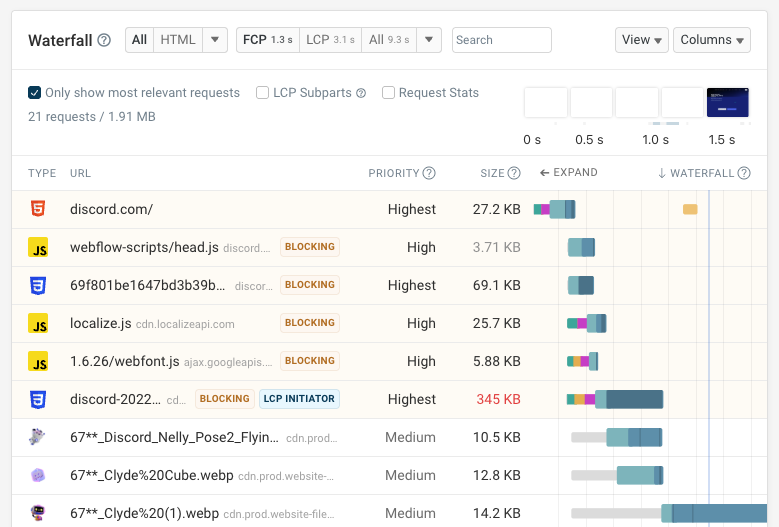Image resolution: width=779 pixels, height=527 pixels.
Task: Open the Columns dropdown
Action: point(712,40)
